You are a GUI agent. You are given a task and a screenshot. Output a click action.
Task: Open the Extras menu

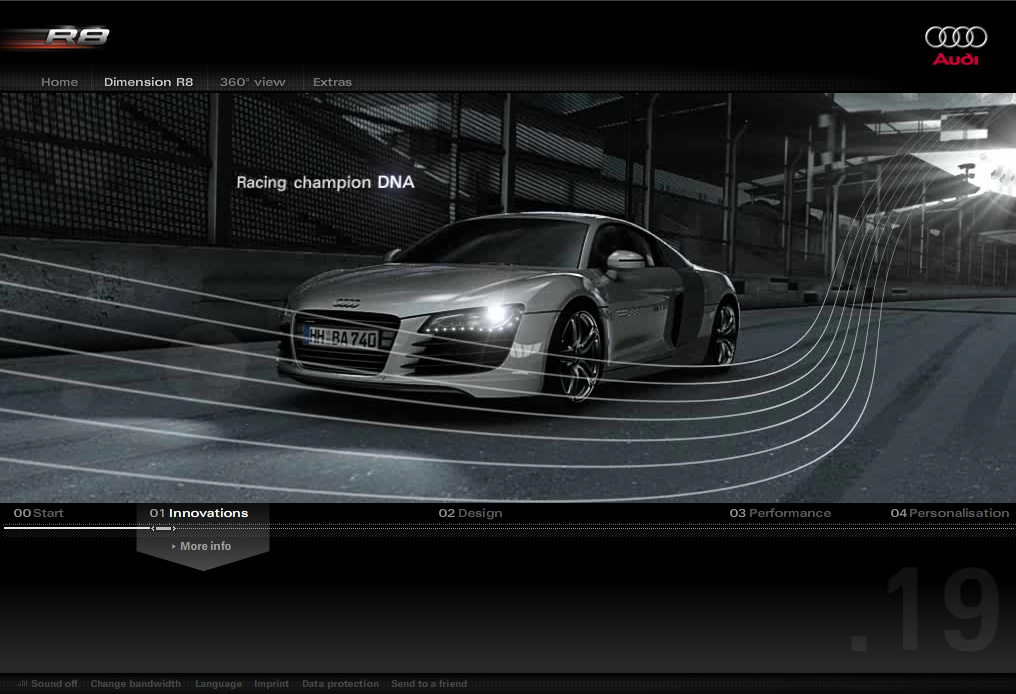point(332,82)
